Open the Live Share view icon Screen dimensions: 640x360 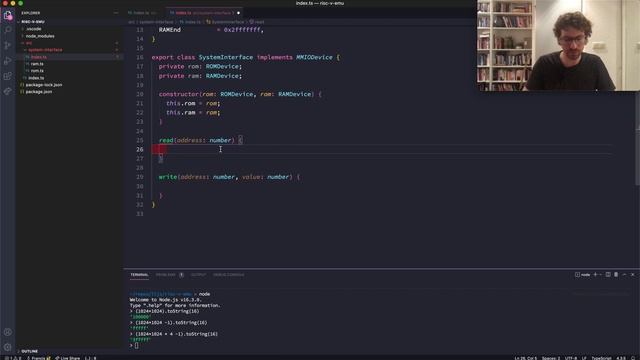pyautogui.click(x=8, y=91)
